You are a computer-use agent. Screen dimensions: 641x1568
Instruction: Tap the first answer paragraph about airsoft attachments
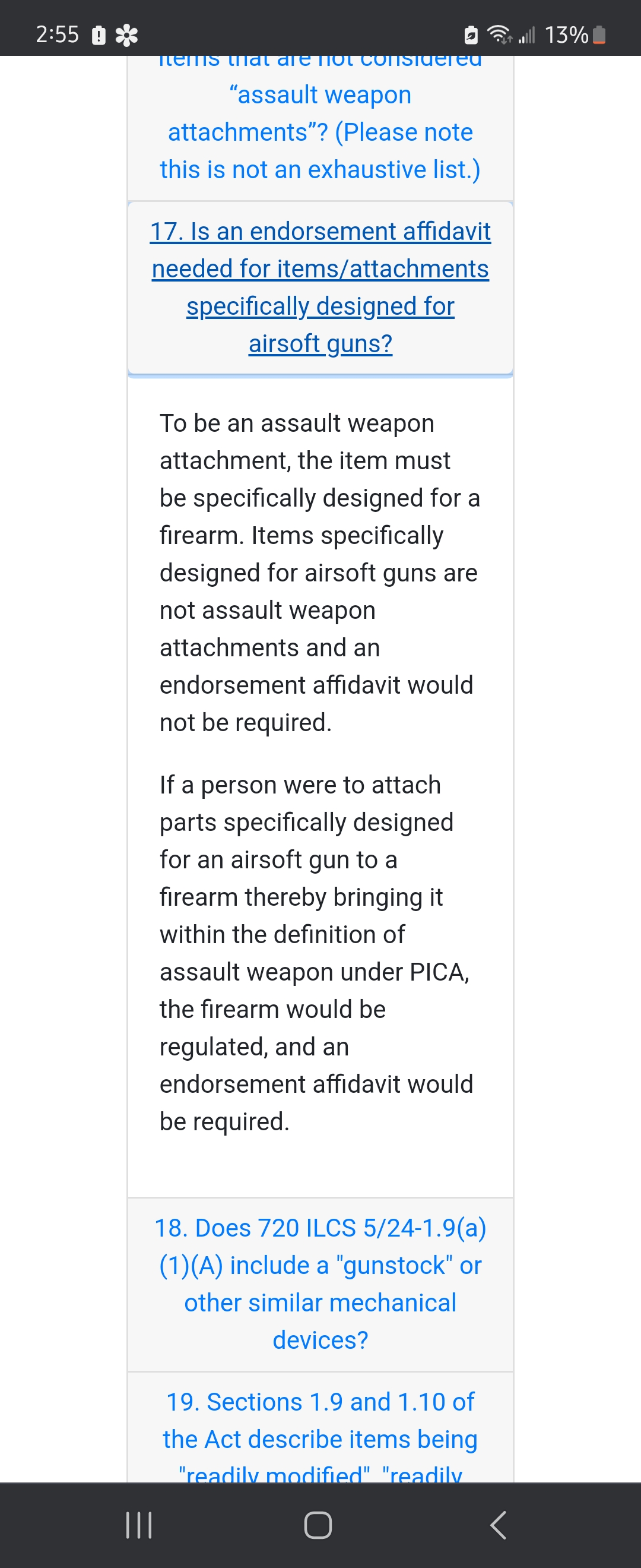pos(319,573)
